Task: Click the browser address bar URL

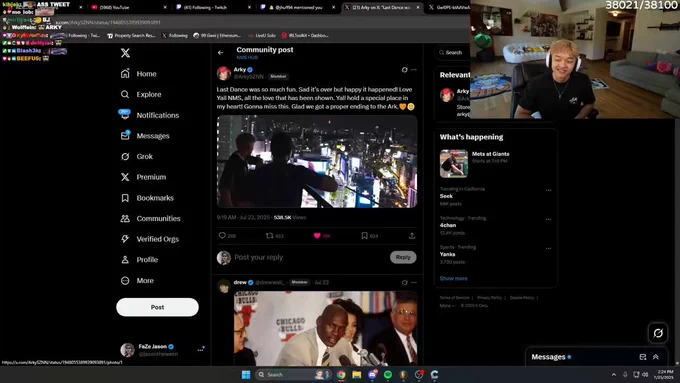Action: click(x=108, y=22)
